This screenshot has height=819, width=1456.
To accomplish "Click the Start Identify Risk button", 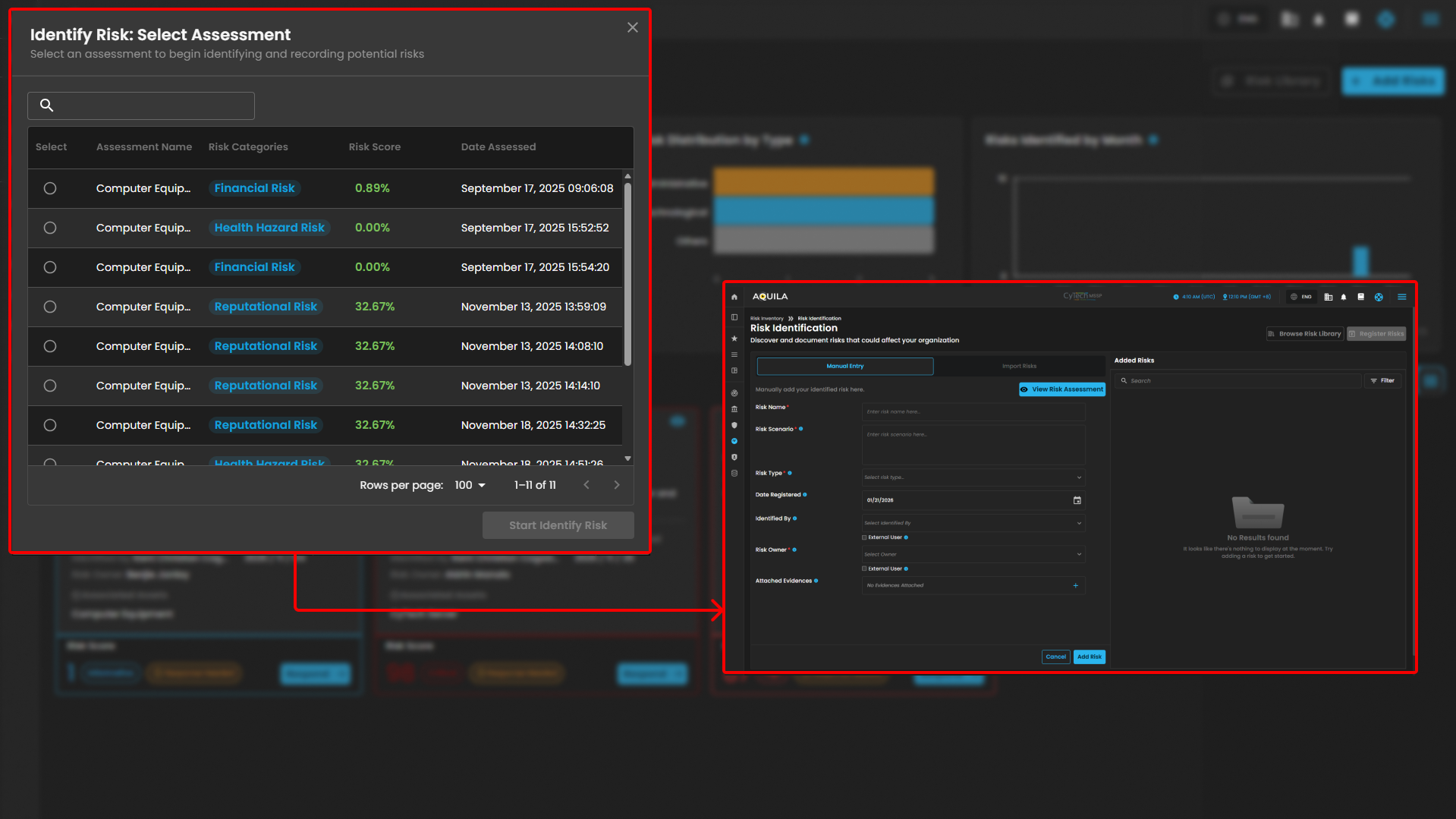I will pyautogui.click(x=558, y=525).
